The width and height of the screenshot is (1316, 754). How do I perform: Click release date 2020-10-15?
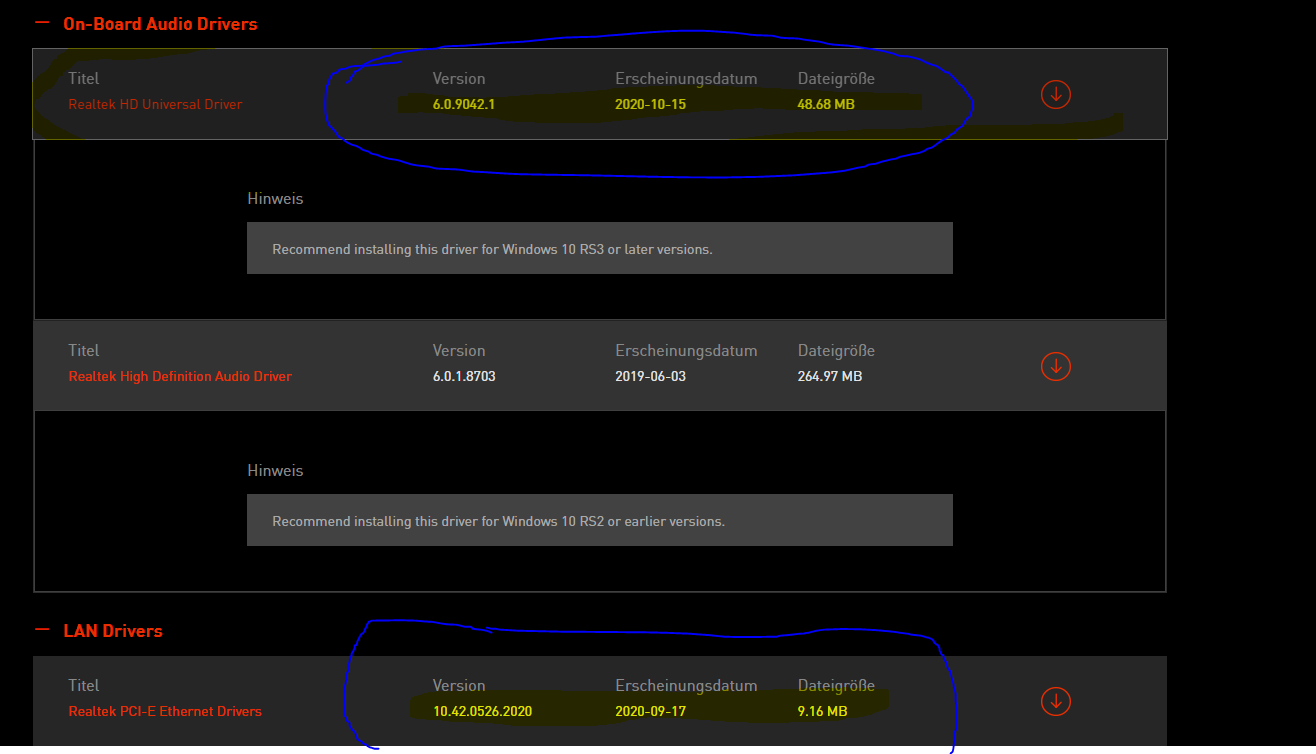pos(651,104)
